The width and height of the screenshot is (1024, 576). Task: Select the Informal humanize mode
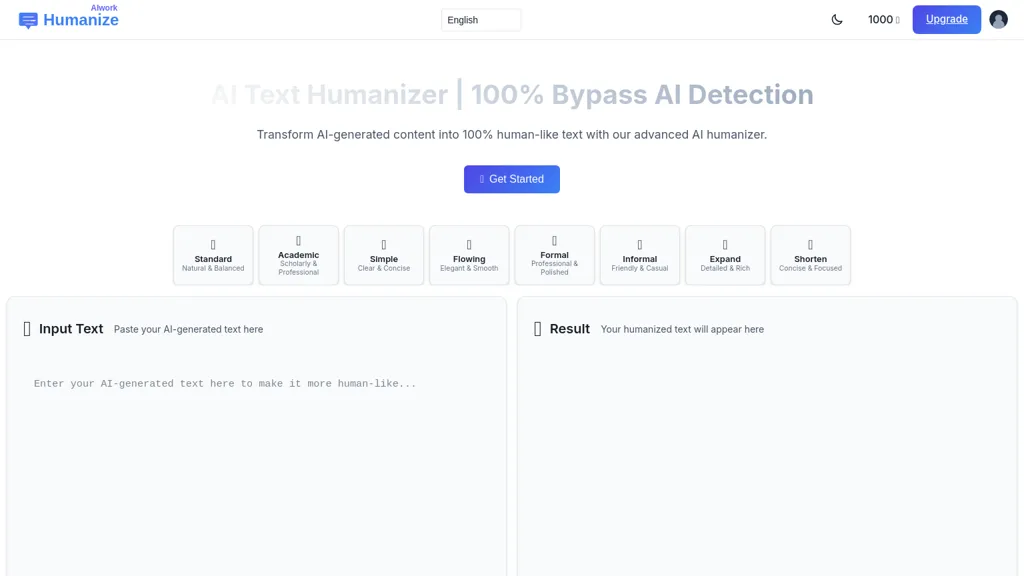(x=639, y=255)
